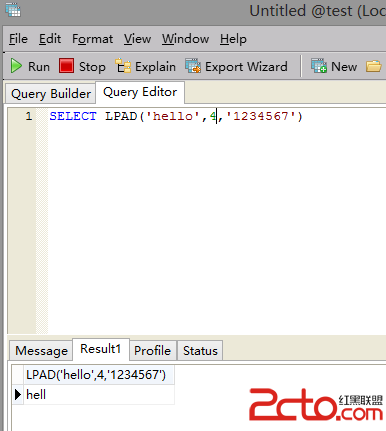This screenshot has width=386, height=431.
Task: Open the Edit menu
Action: click(x=50, y=39)
